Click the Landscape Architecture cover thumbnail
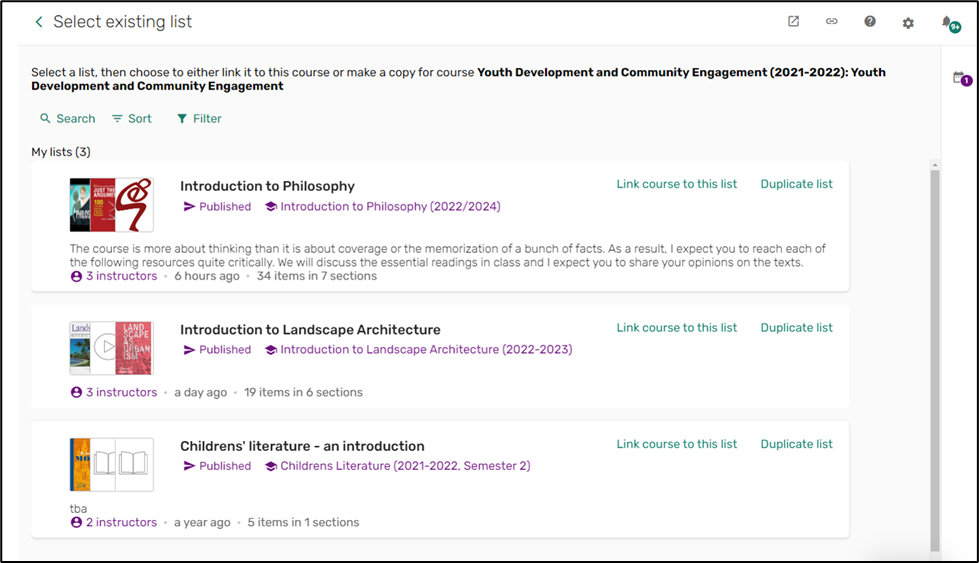The image size is (979, 563). [x=112, y=348]
